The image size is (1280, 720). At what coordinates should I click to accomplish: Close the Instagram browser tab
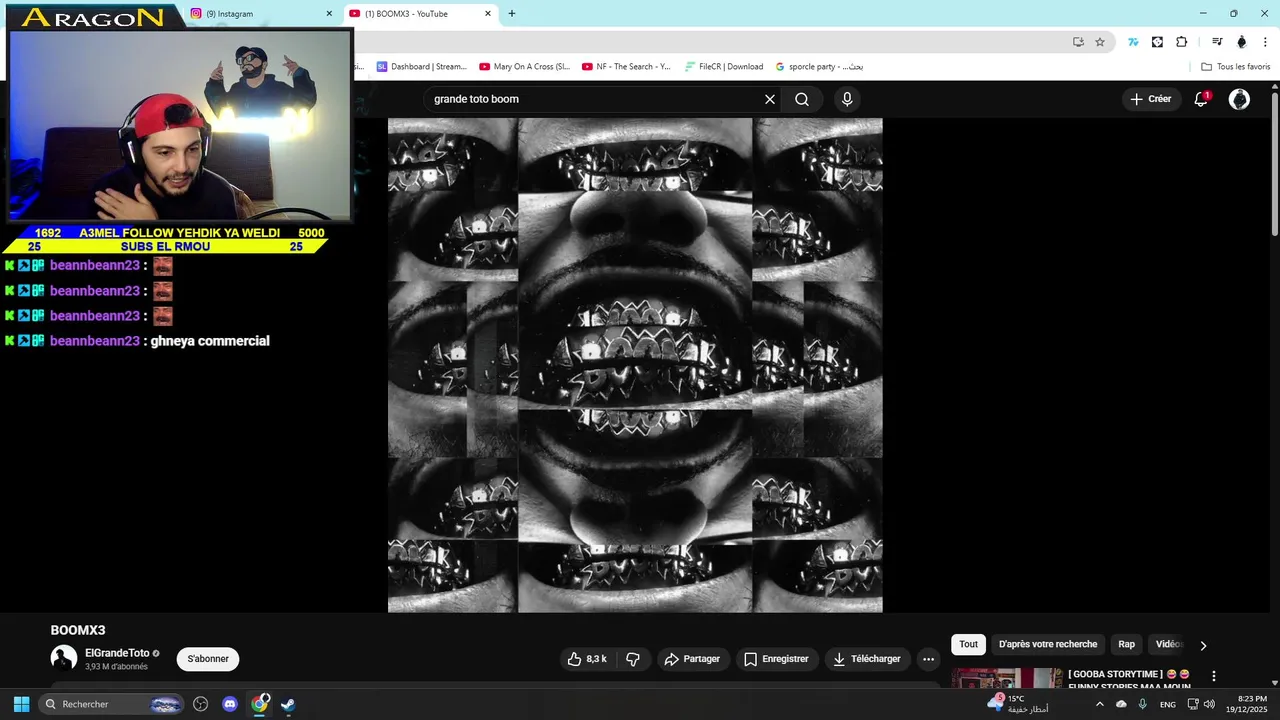point(329,14)
